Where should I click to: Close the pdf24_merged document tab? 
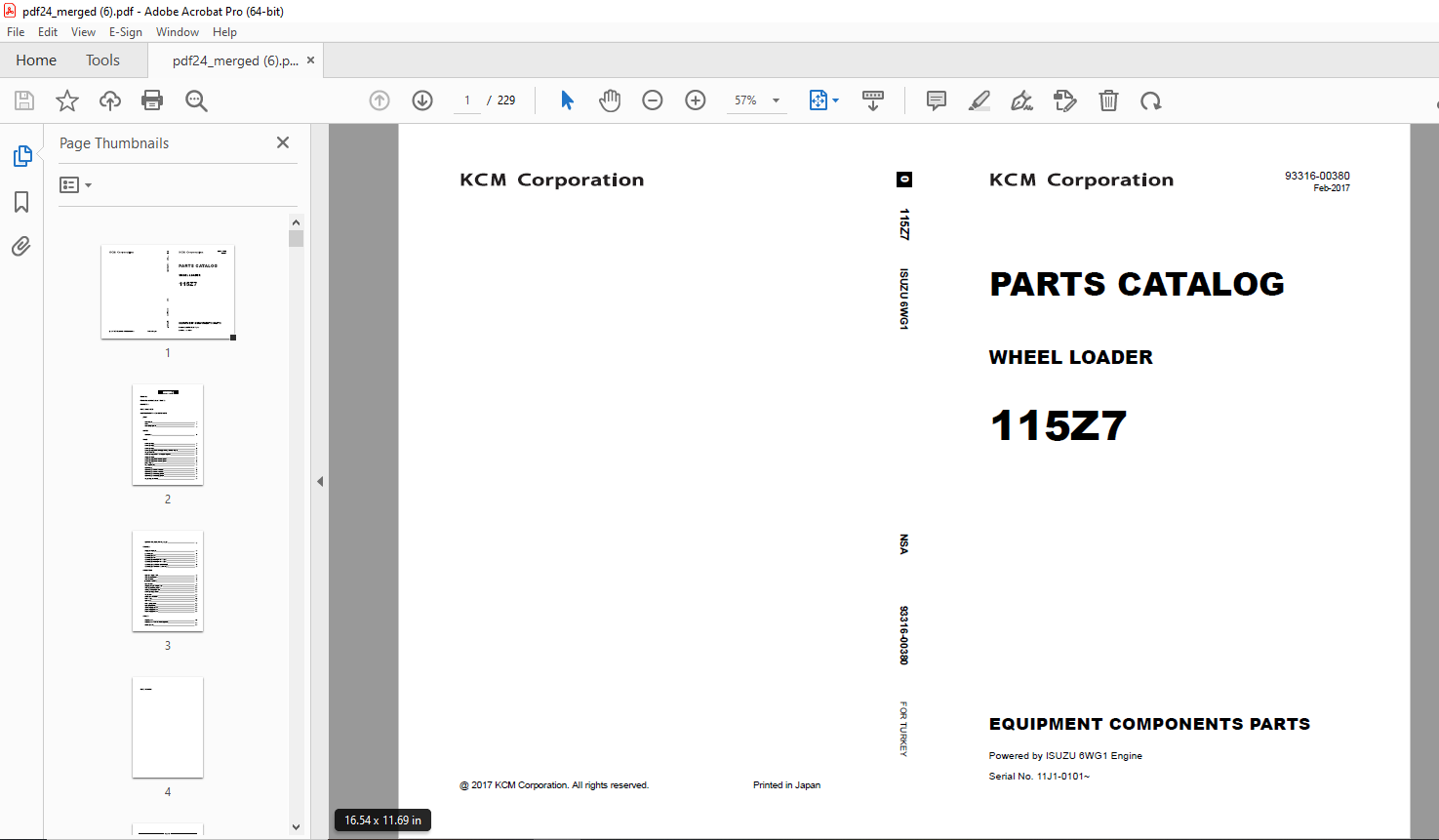[311, 60]
